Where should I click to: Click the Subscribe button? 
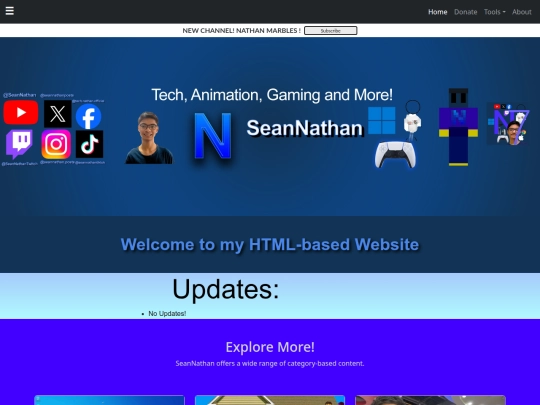coord(331,31)
